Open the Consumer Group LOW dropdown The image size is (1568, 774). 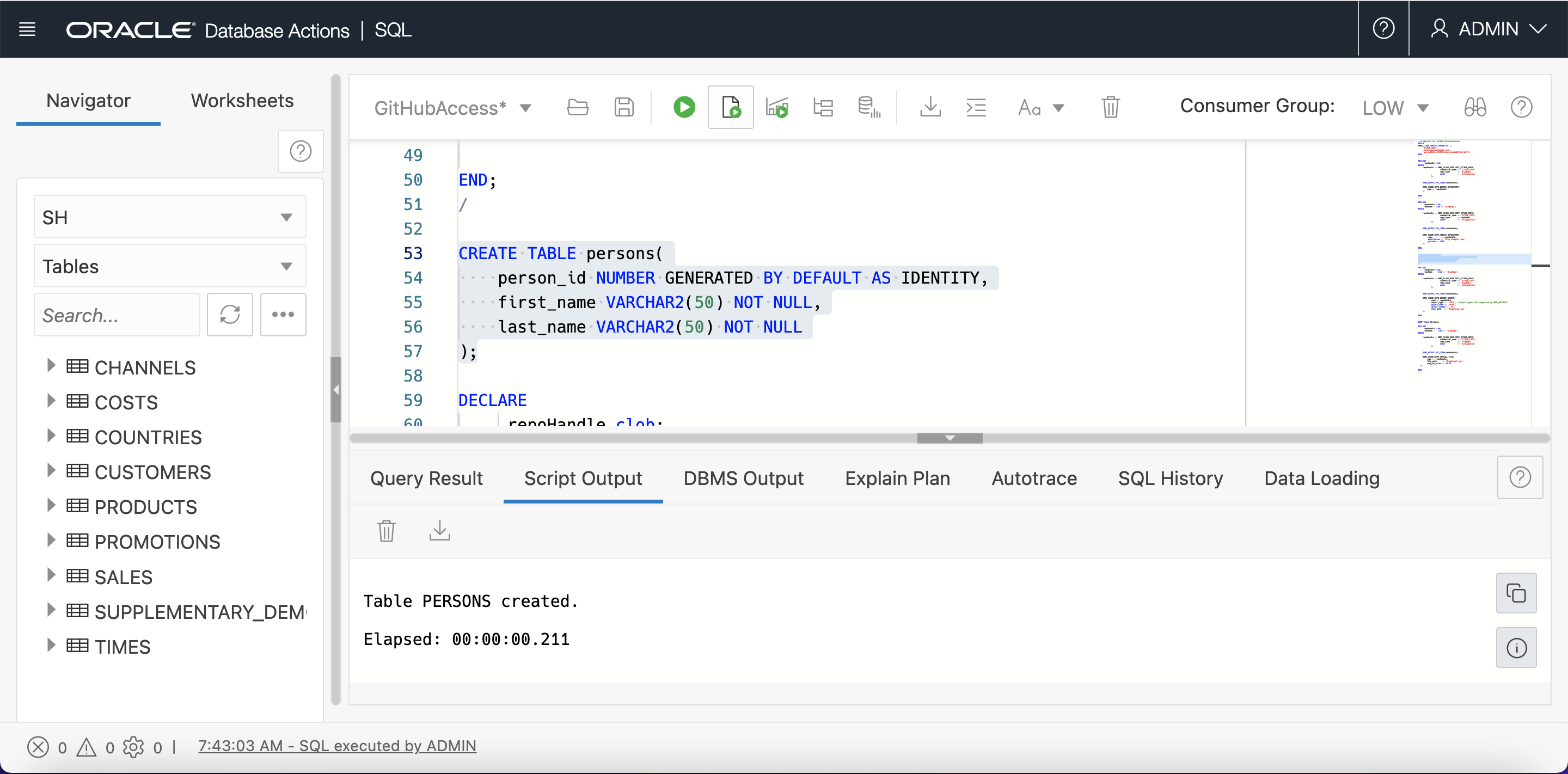click(1395, 108)
